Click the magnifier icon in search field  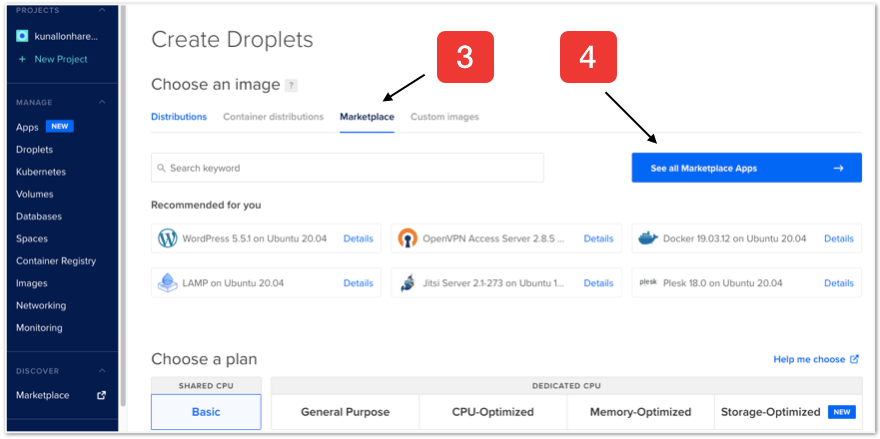[x=162, y=168]
